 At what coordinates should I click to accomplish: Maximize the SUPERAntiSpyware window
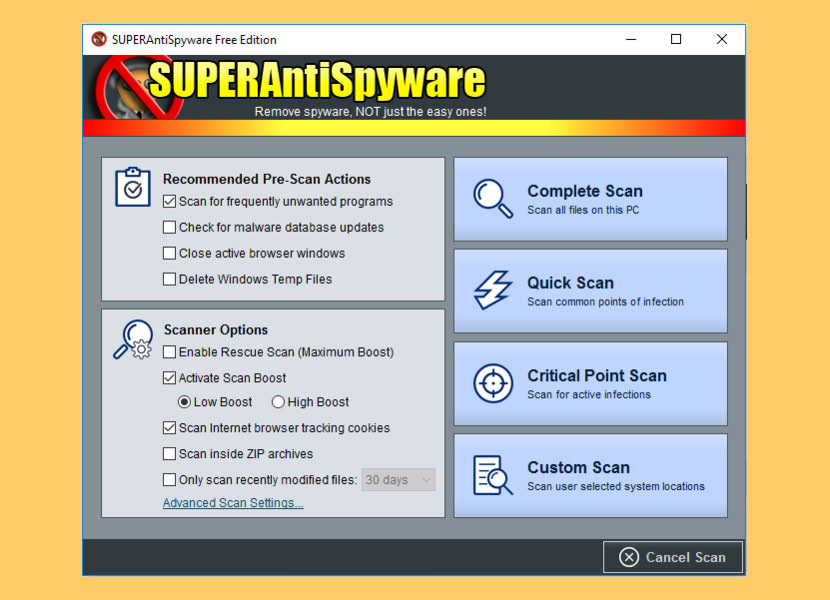676,39
